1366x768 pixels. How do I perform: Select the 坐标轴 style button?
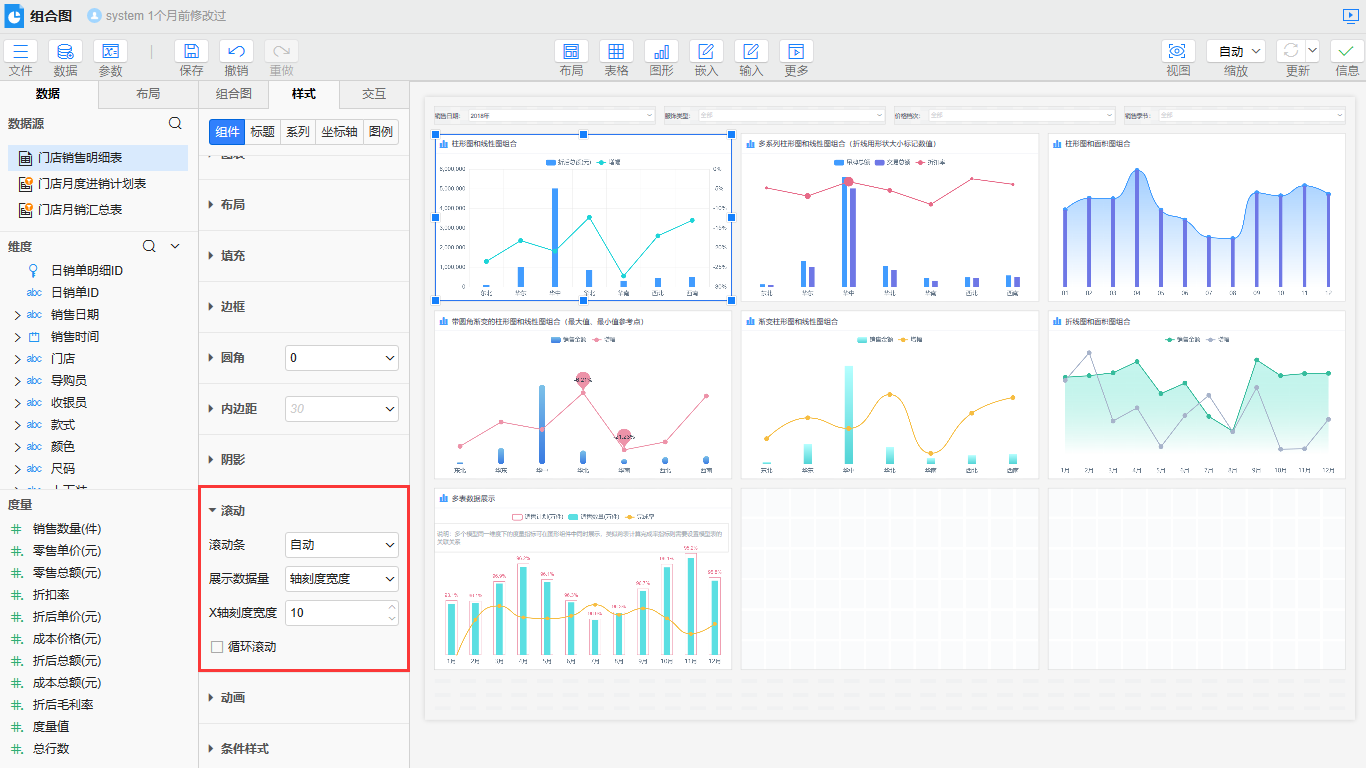click(338, 132)
